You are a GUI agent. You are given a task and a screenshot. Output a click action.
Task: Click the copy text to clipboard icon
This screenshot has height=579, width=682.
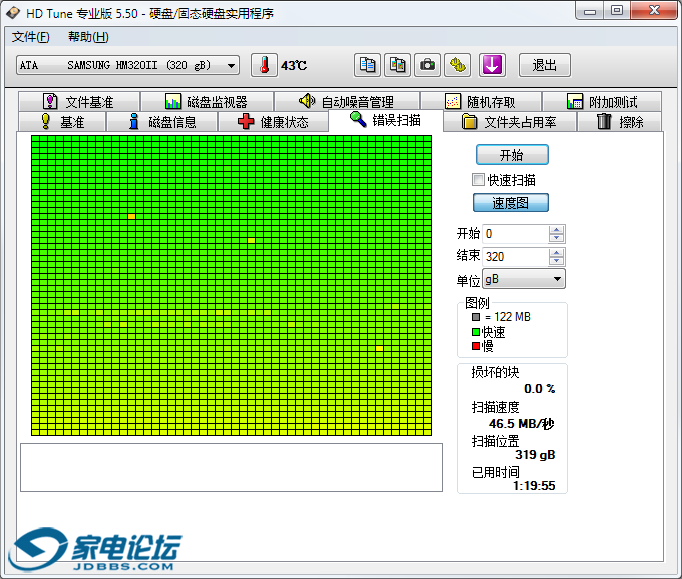367,65
